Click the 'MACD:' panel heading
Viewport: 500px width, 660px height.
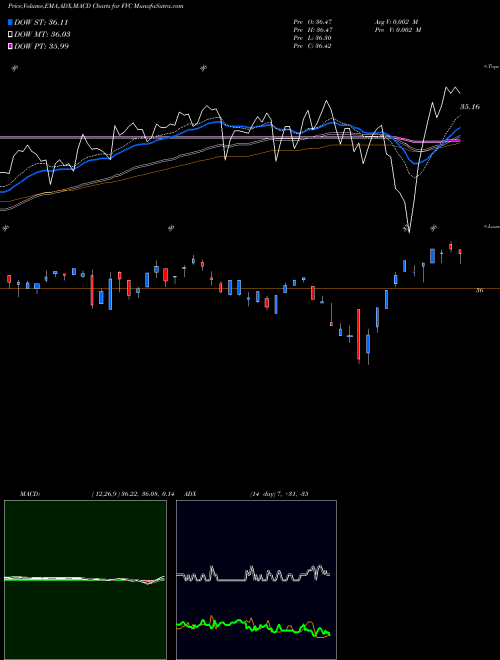click(30, 494)
